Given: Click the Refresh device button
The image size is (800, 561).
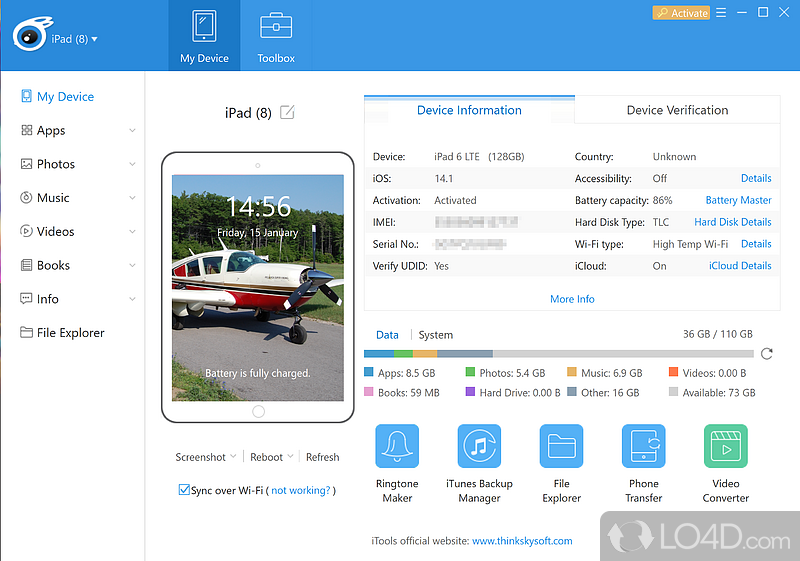Looking at the screenshot, I should coord(322,457).
